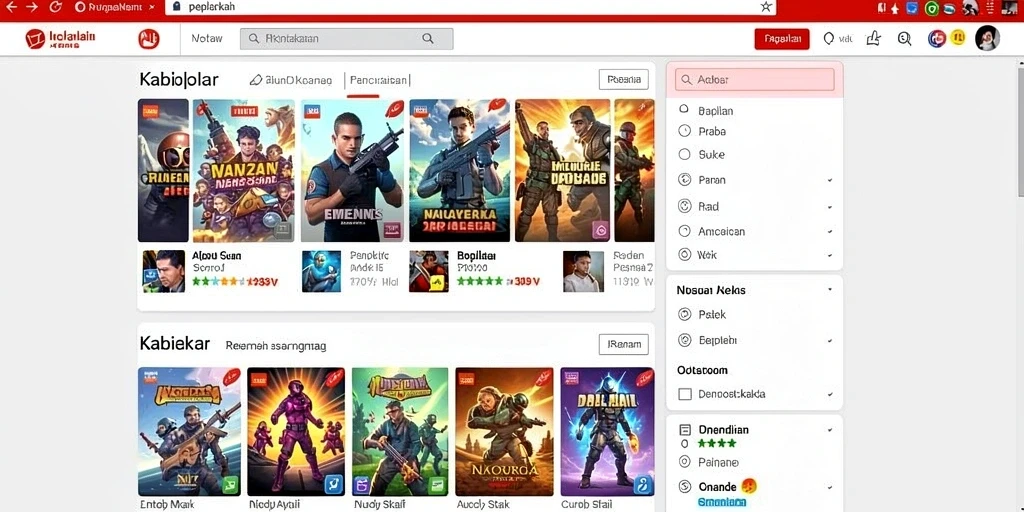Expand the Amcaican row chevron
The image size is (1024, 512).
click(830, 231)
